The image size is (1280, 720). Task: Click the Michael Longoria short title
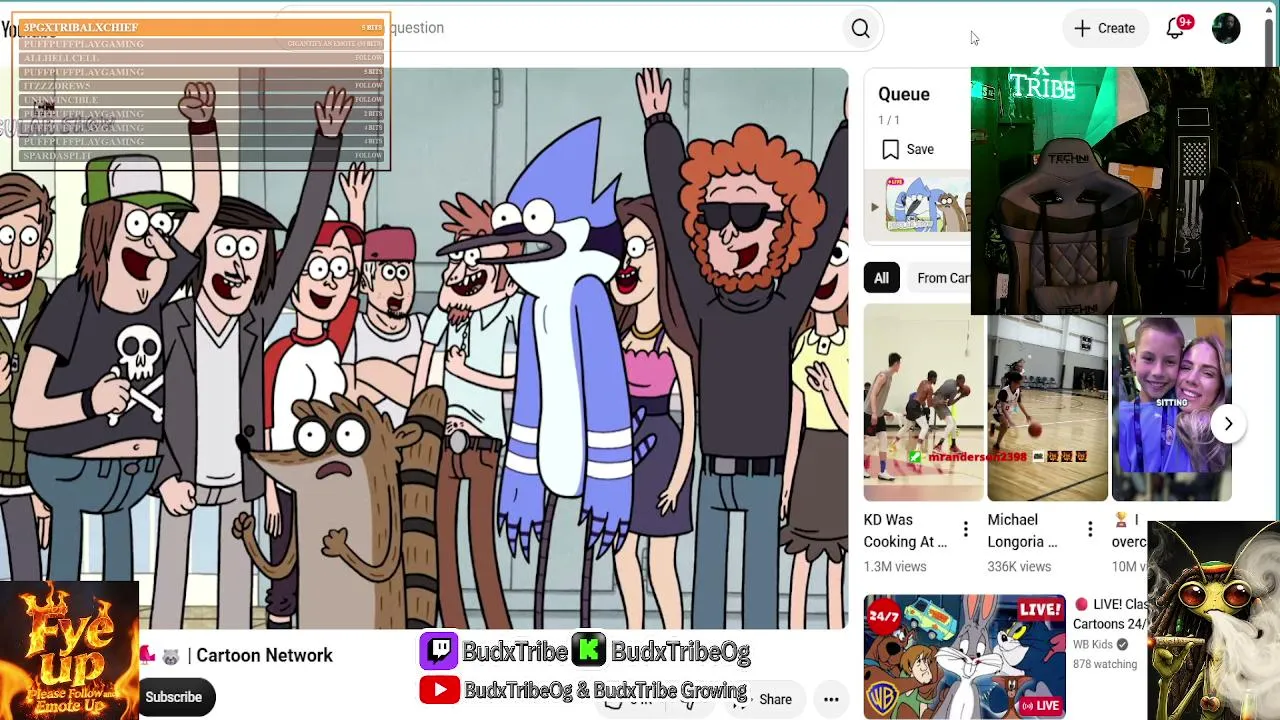pyautogui.click(x=1023, y=531)
